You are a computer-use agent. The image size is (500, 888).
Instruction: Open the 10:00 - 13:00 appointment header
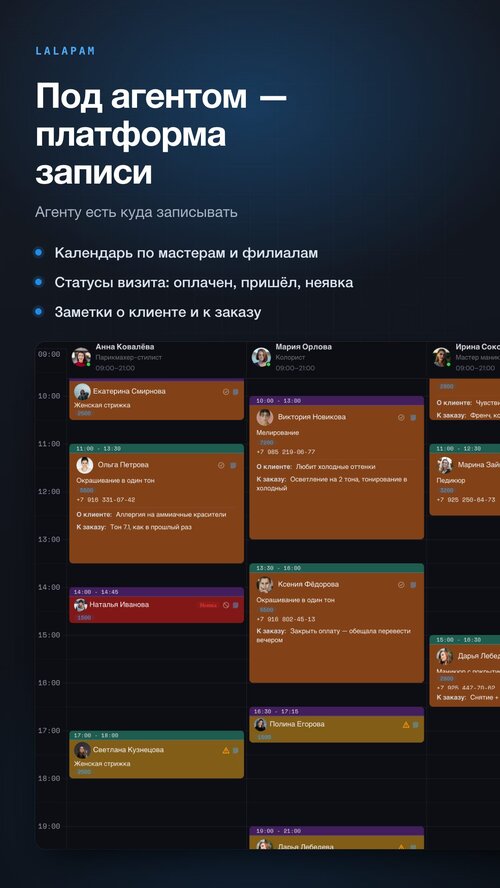pos(336,400)
